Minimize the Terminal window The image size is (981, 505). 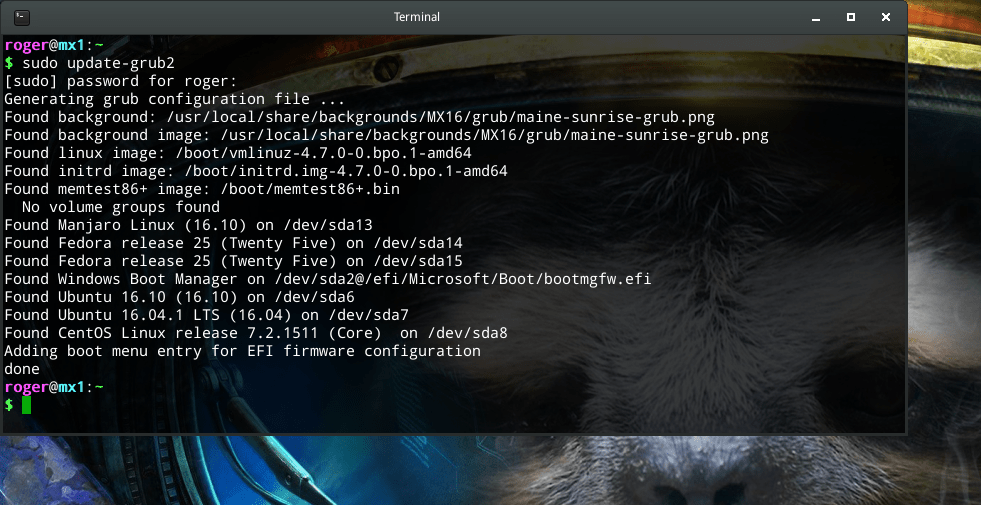pyautogui.click(x=816, y=18)
